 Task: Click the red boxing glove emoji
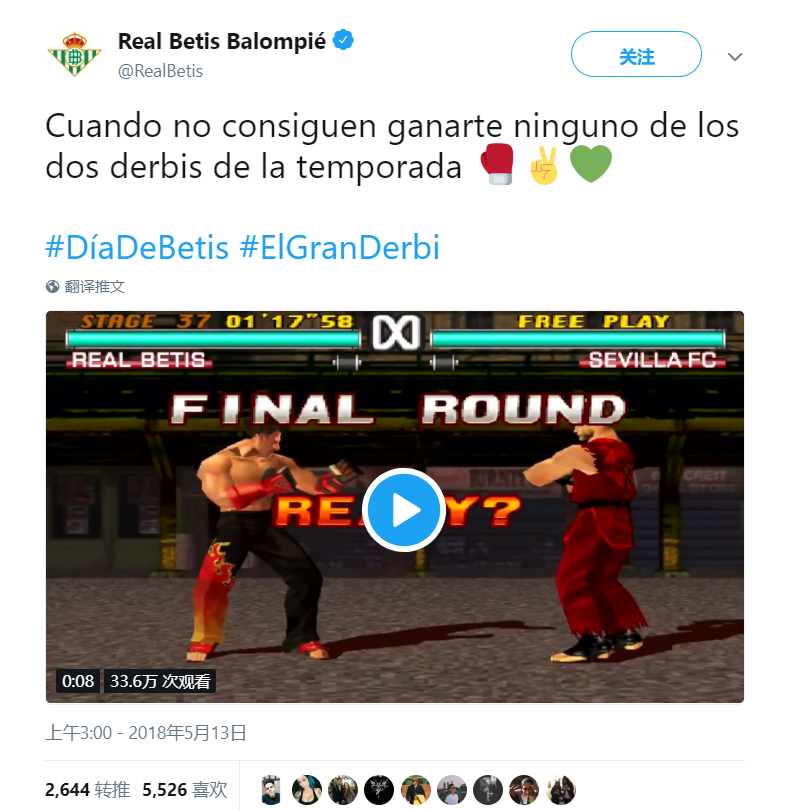497,164
